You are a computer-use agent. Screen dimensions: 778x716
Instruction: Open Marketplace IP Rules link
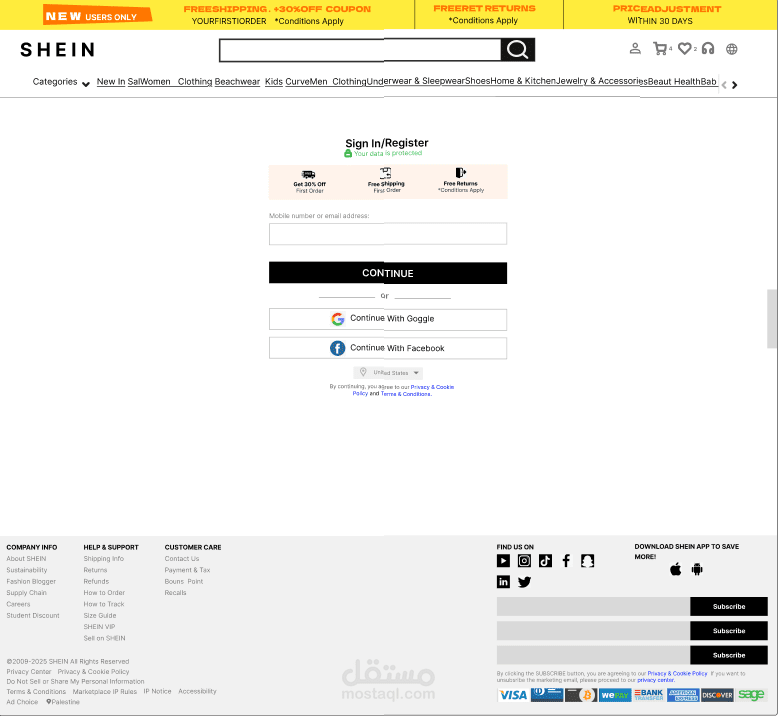[105, 691]
